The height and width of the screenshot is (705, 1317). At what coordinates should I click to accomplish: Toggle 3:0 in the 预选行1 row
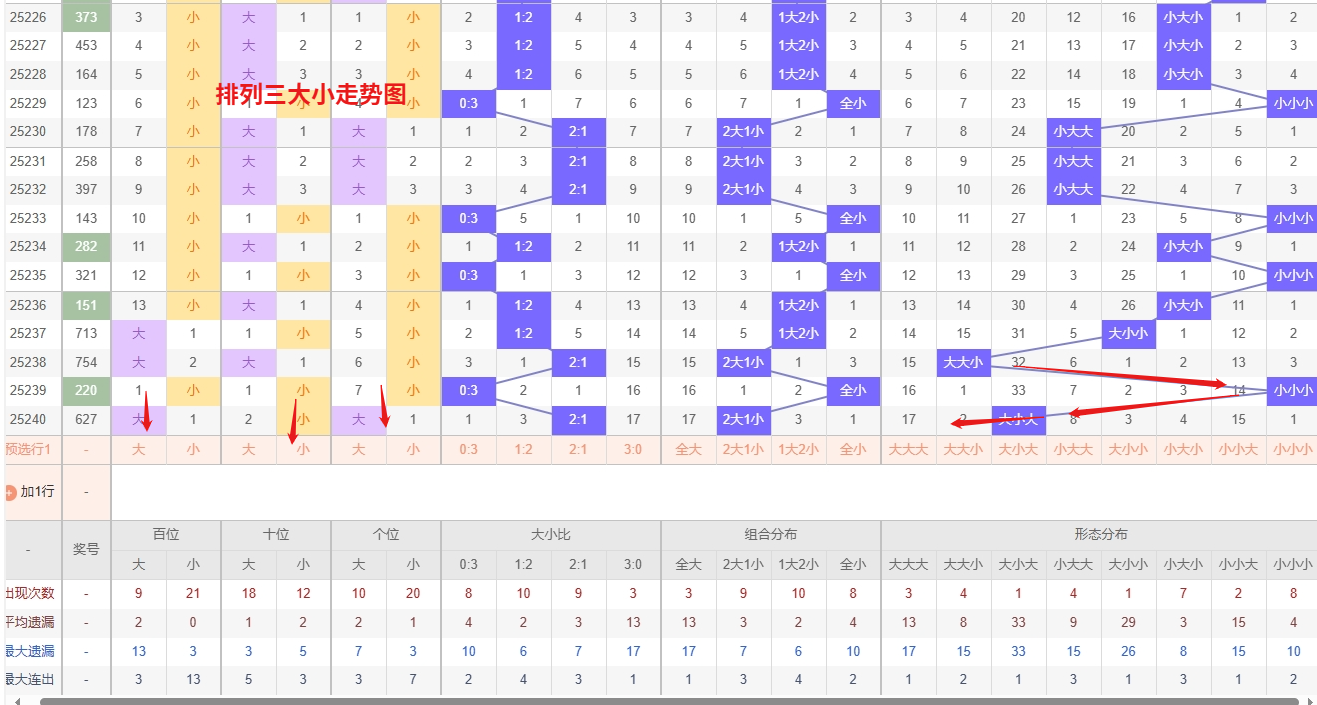click(x=633, y=450)
